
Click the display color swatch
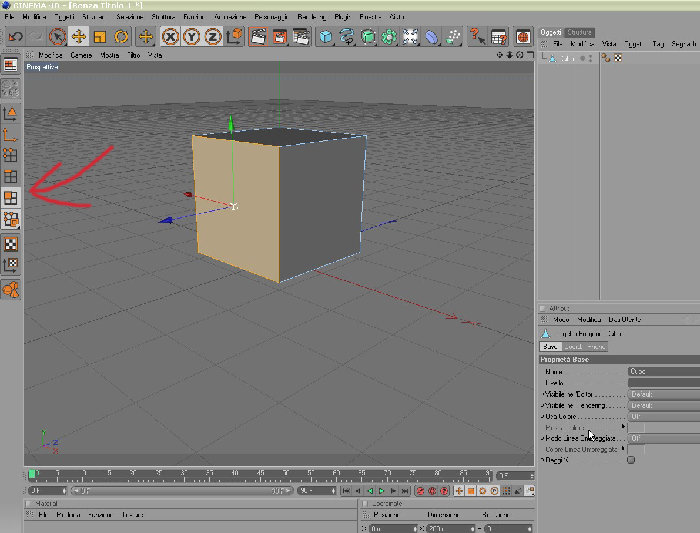636,428
